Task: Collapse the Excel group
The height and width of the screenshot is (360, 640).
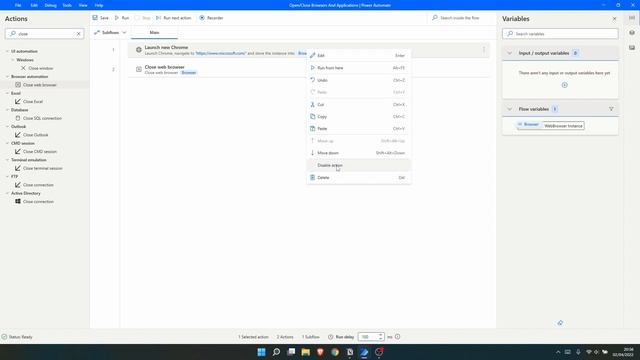Action: click(x=7, y=93)
